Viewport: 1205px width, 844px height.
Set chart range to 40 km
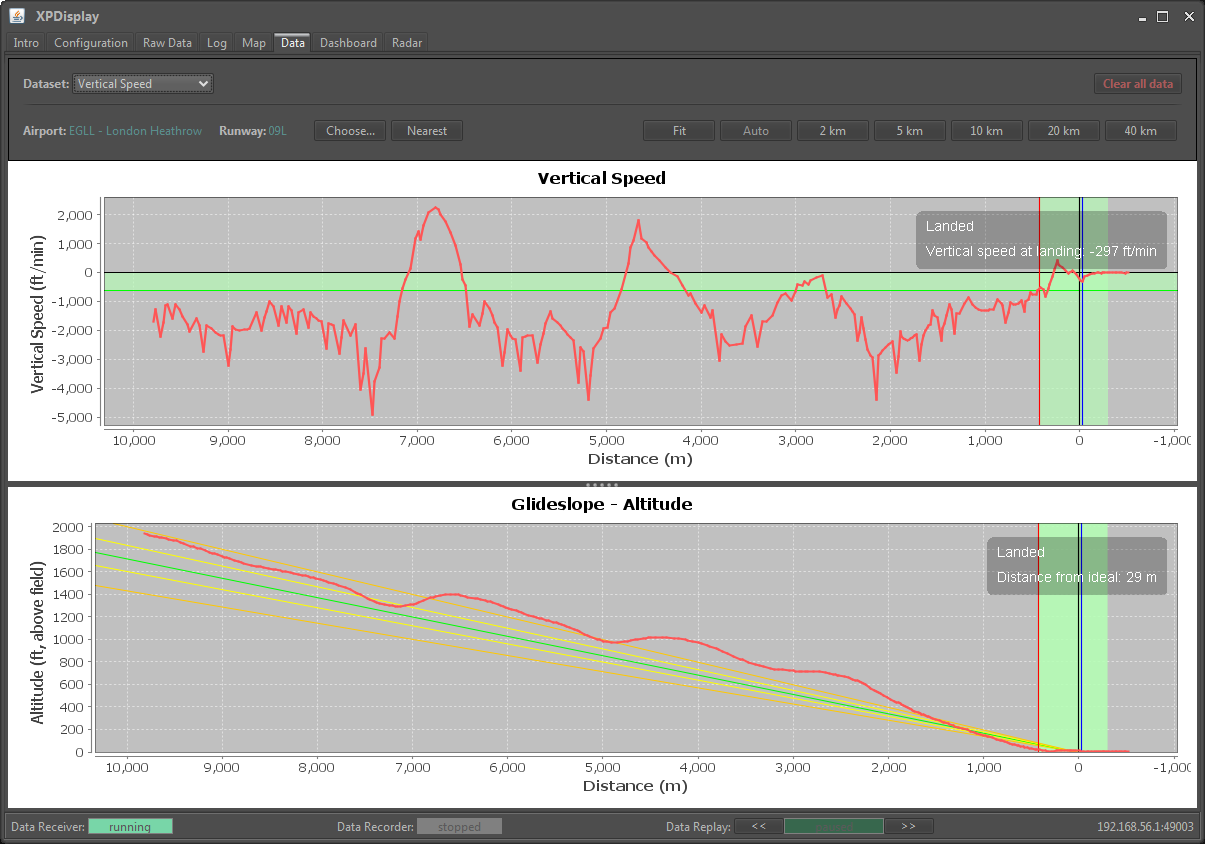pos(1140,131)
